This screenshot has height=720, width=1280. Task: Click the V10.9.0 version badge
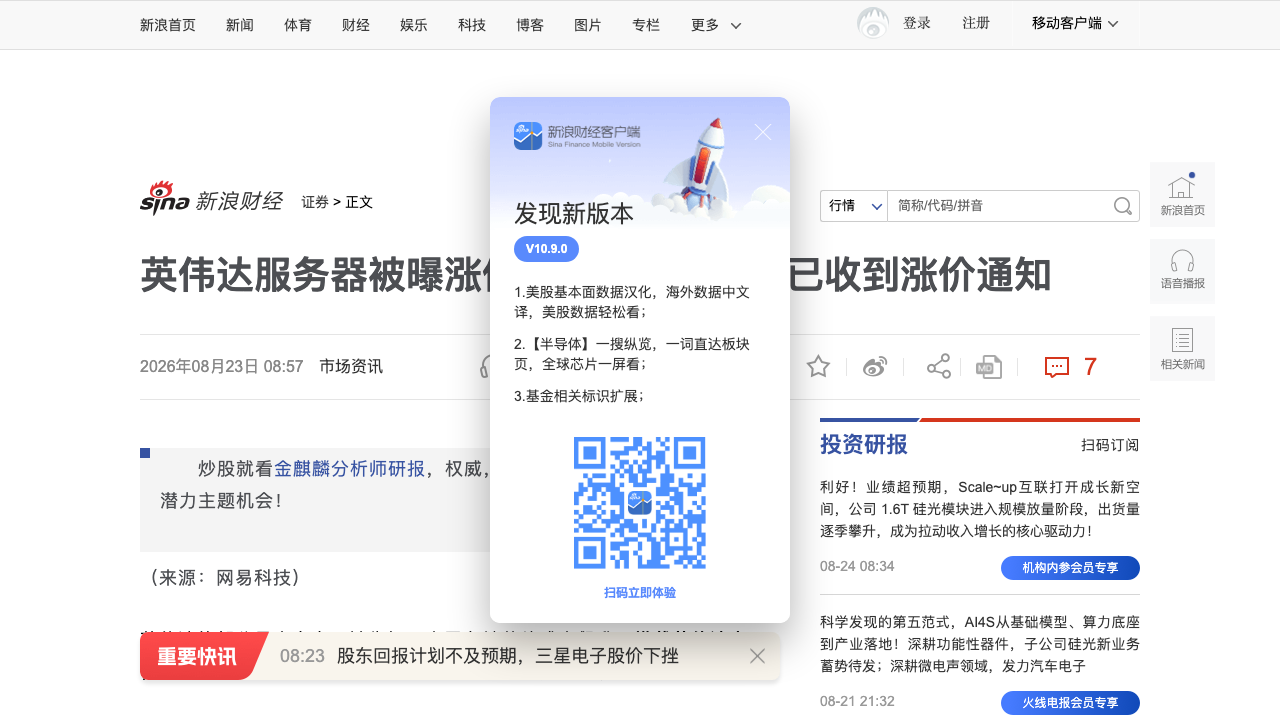[x=546, y=249]
